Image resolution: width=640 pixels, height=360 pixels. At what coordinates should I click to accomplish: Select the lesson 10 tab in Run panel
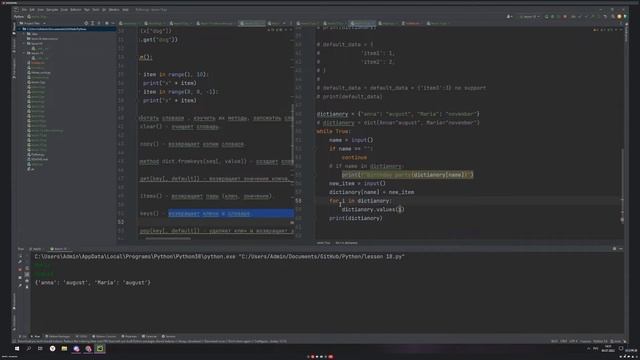(x=58, y=249)
